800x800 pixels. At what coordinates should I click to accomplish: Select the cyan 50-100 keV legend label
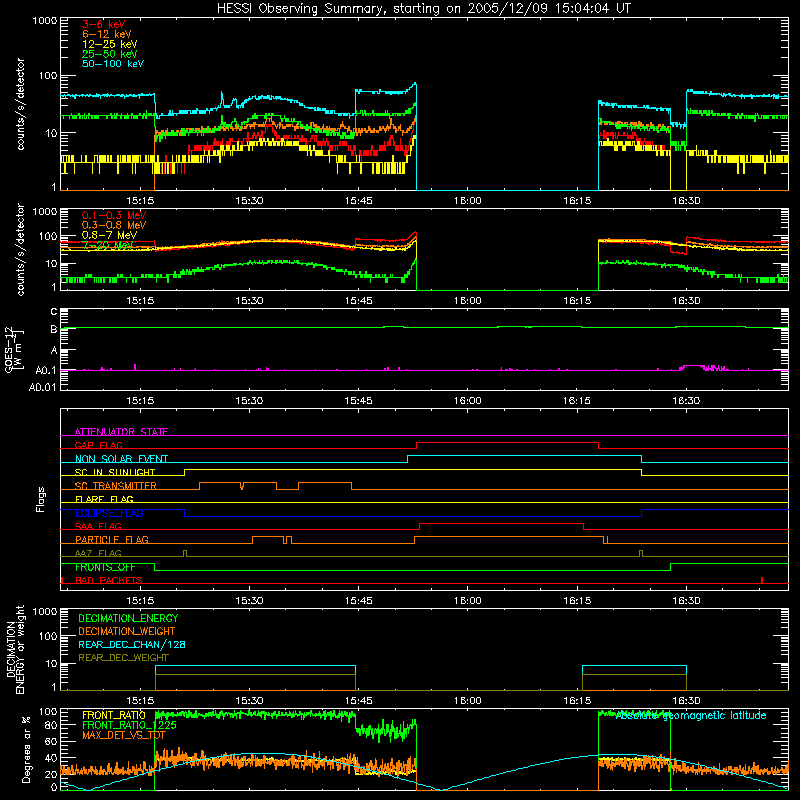[113, 64]
